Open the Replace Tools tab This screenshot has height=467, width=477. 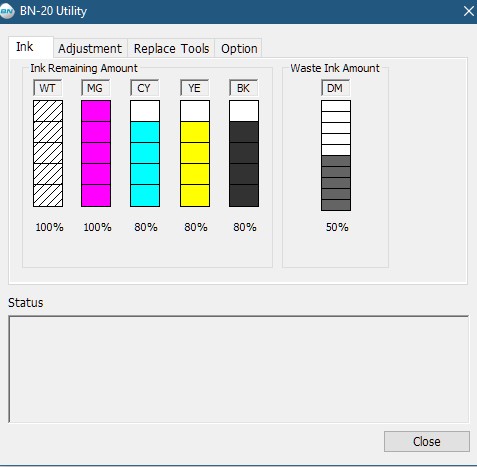click(171, 49)
